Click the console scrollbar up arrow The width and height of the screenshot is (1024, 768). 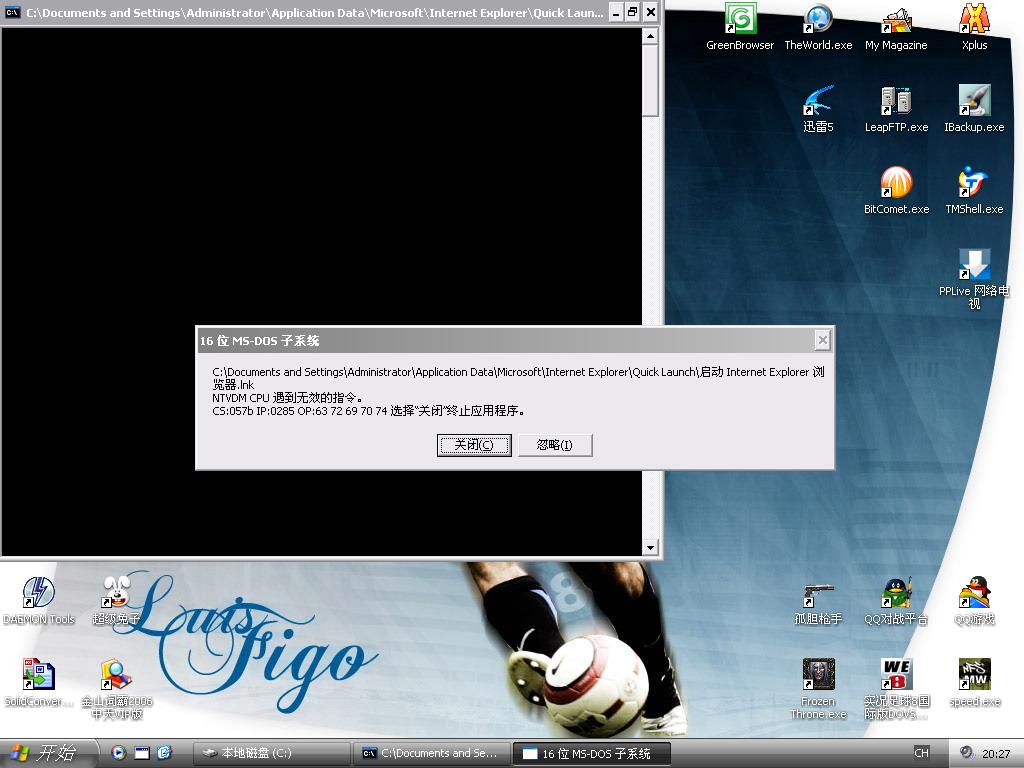650,36
